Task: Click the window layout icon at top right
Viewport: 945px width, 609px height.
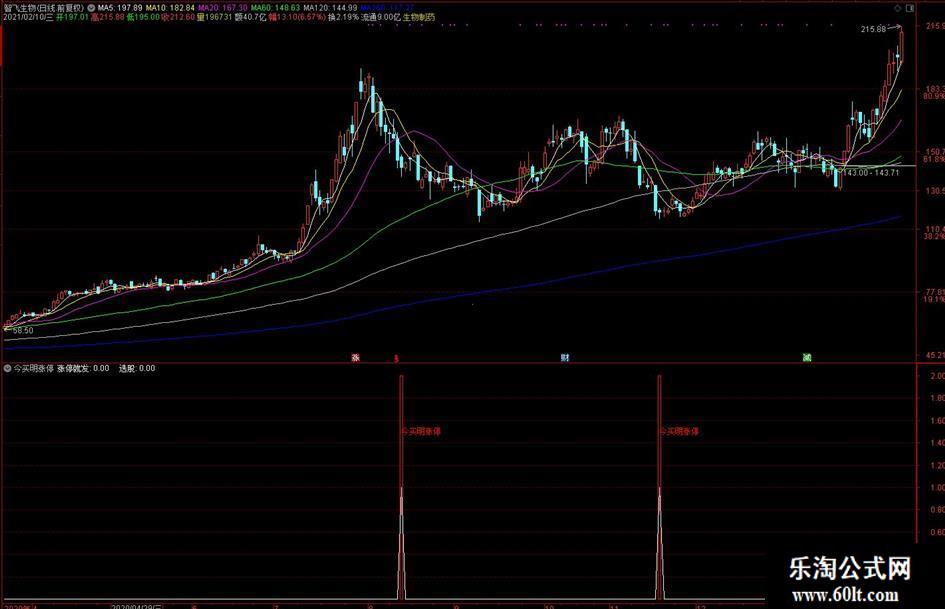Action: 909,8
